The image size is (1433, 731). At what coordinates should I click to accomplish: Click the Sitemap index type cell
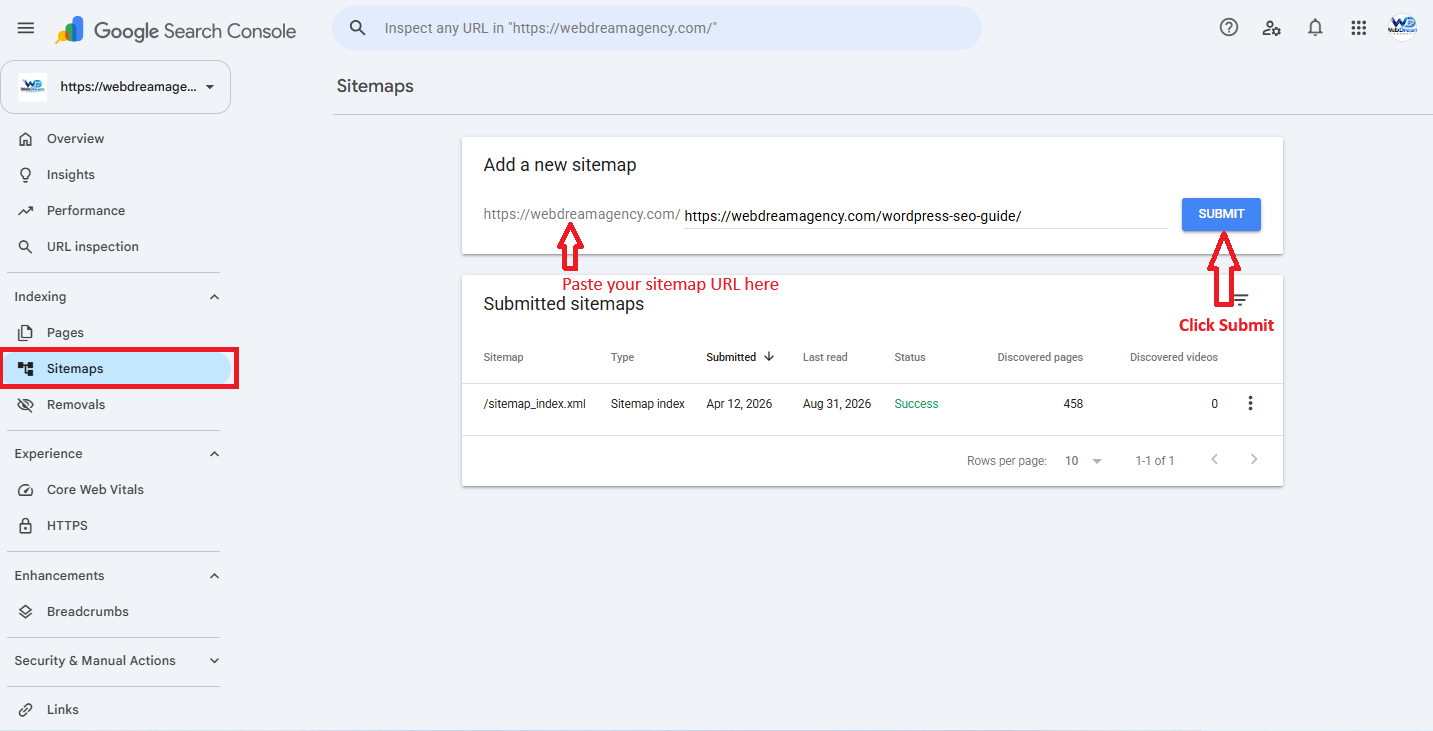tap(648, 404)
